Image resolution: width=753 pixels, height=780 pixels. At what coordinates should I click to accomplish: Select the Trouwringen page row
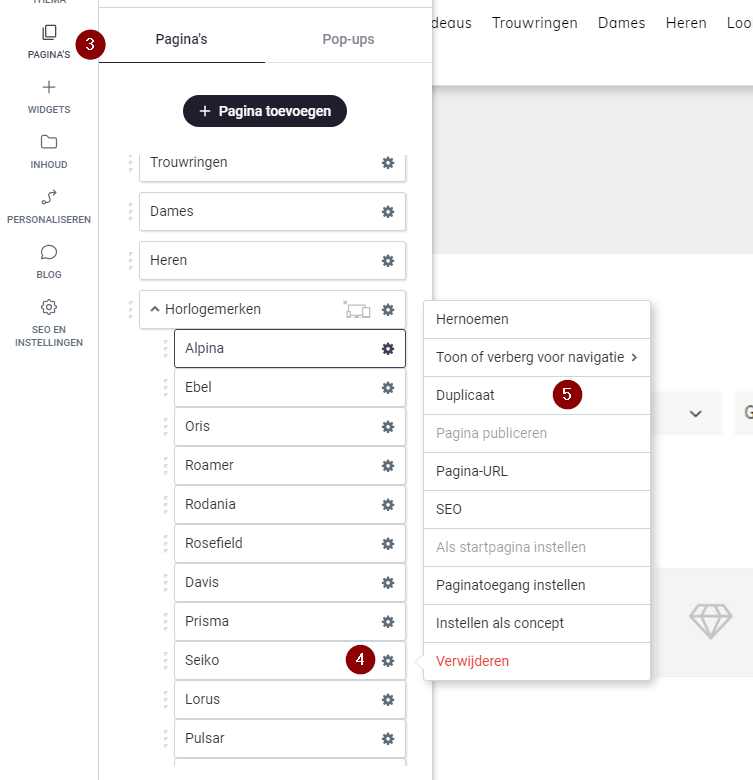pos(273,166)
